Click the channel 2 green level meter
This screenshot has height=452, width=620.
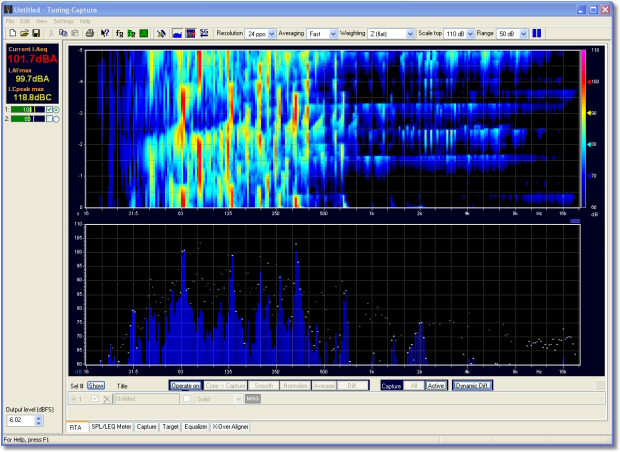coord(28,119)
